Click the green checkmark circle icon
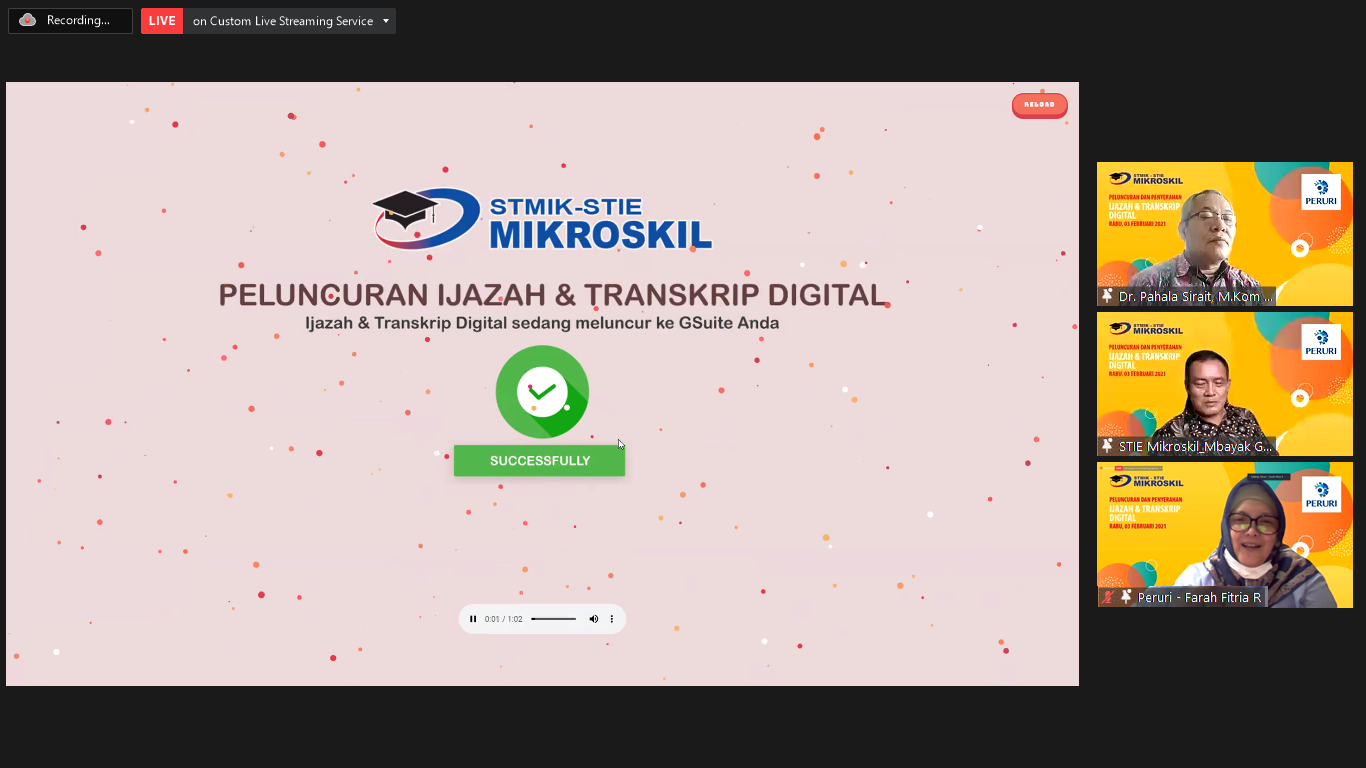 (x=542, y=392)
